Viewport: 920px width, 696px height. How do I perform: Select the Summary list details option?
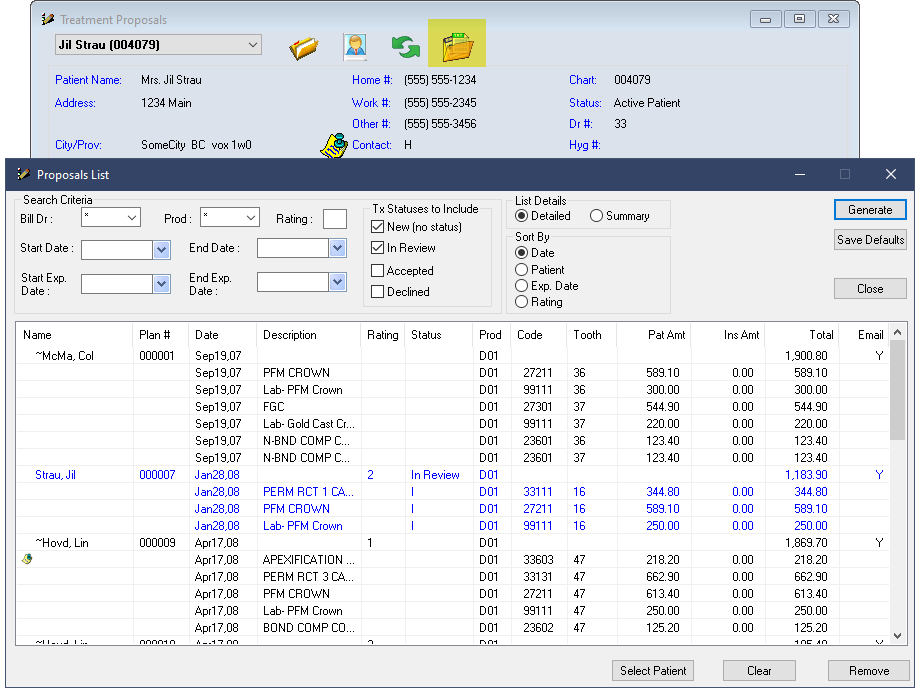597,216
